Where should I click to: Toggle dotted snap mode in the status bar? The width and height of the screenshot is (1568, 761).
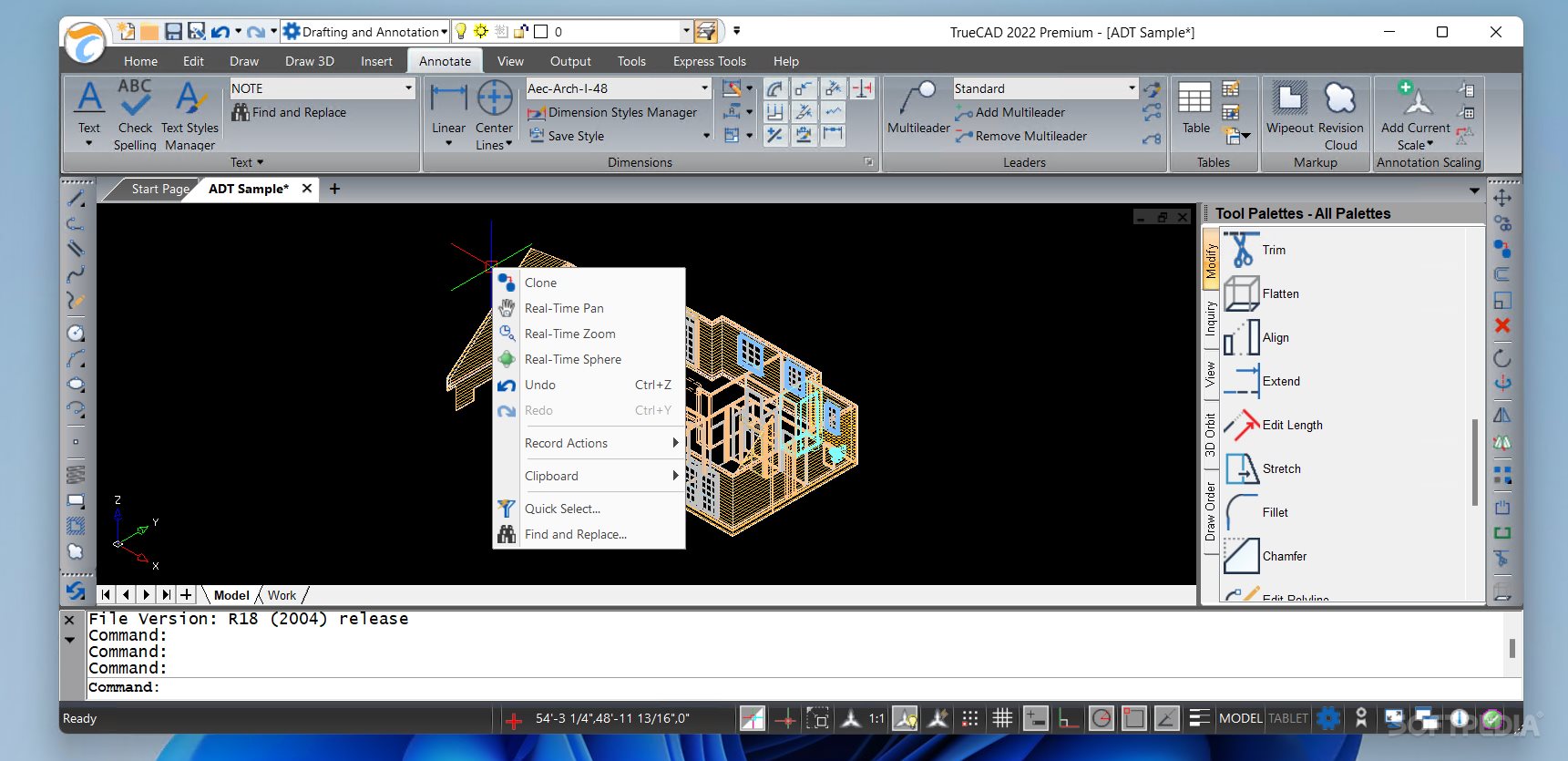(970, 718)
